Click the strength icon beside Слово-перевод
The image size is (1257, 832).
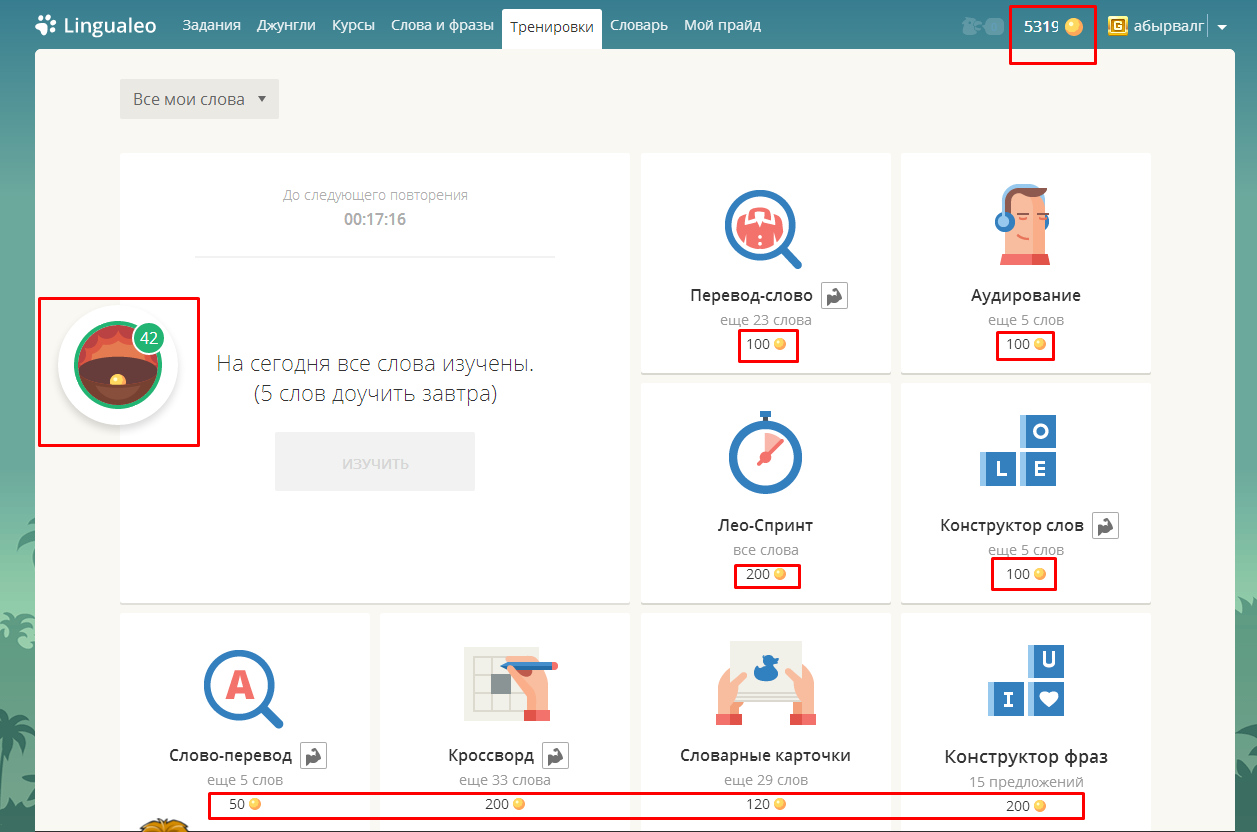315,755
